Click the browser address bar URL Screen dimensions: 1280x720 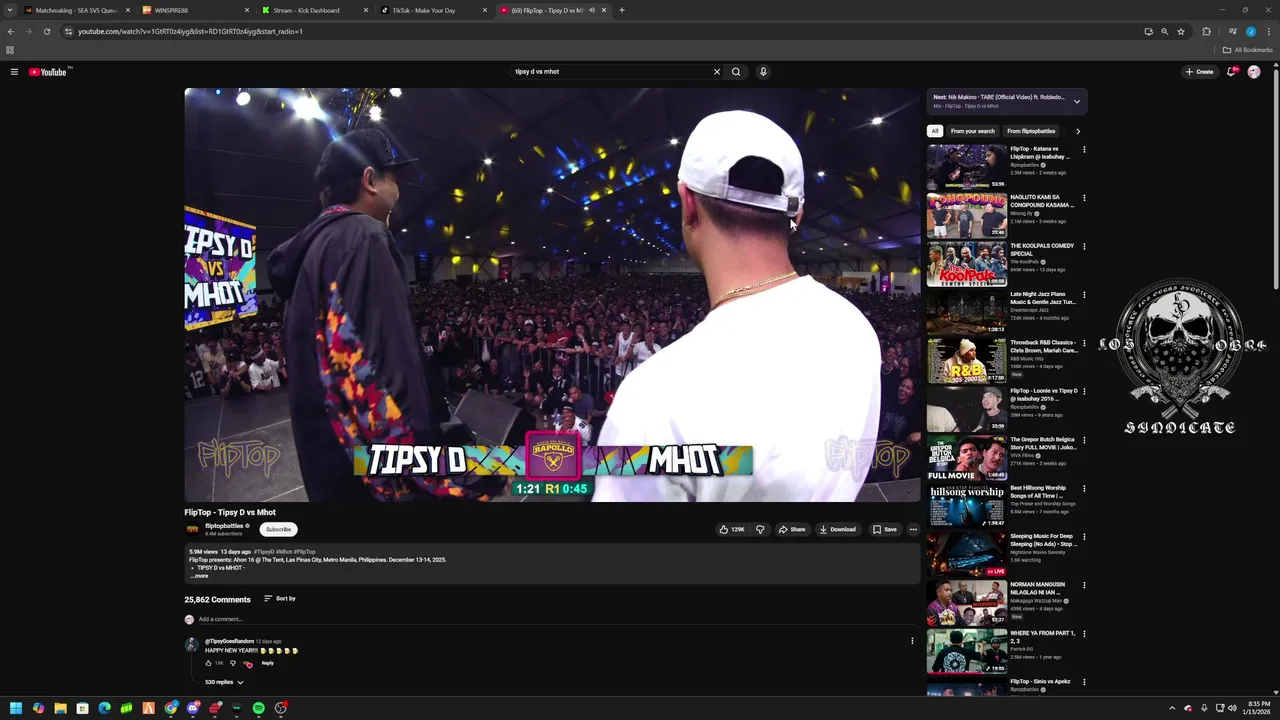[190, 31]
